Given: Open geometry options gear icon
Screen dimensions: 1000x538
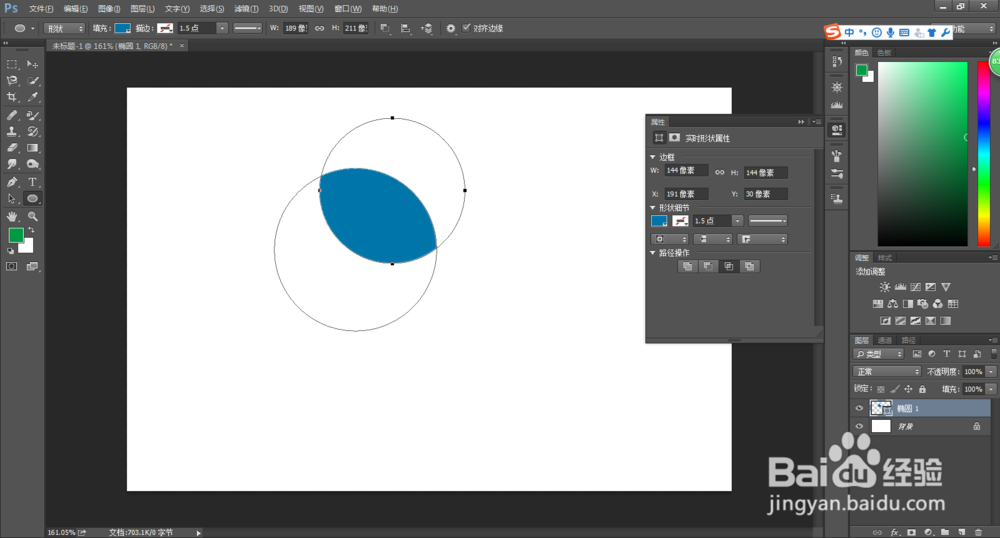Looking at the screenshot, I should [451, 28].
